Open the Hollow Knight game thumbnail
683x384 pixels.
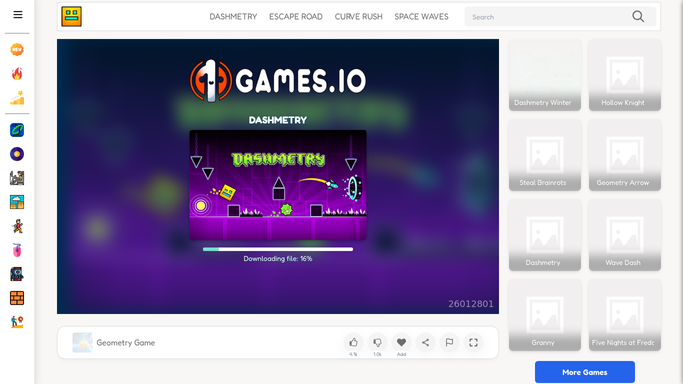tap(625, 75)
